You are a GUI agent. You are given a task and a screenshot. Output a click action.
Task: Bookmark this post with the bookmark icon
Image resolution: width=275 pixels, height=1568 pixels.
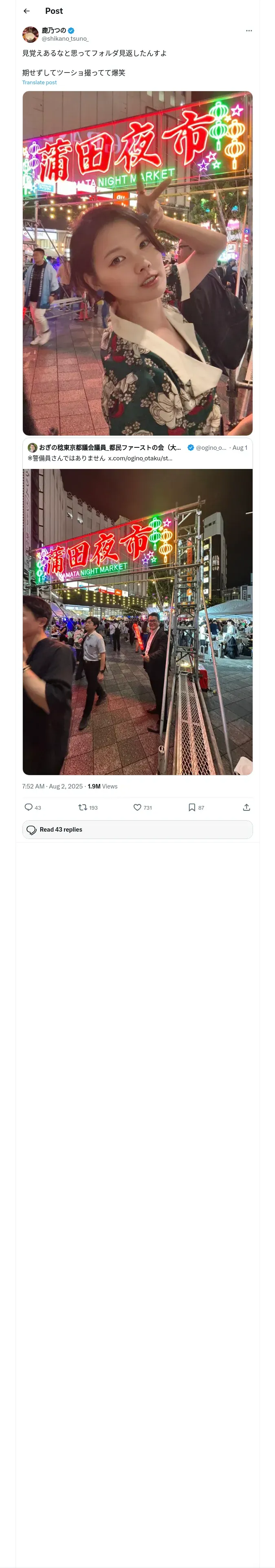click(192, 807)
